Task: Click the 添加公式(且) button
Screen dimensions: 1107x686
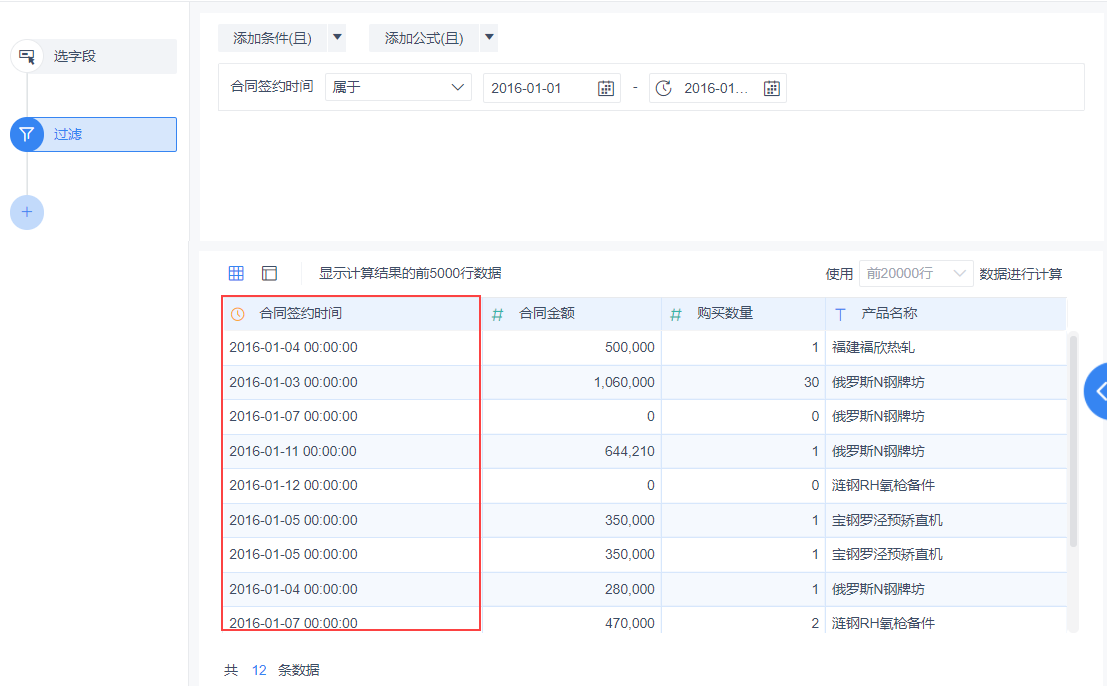Action: [x=424, y=38]
